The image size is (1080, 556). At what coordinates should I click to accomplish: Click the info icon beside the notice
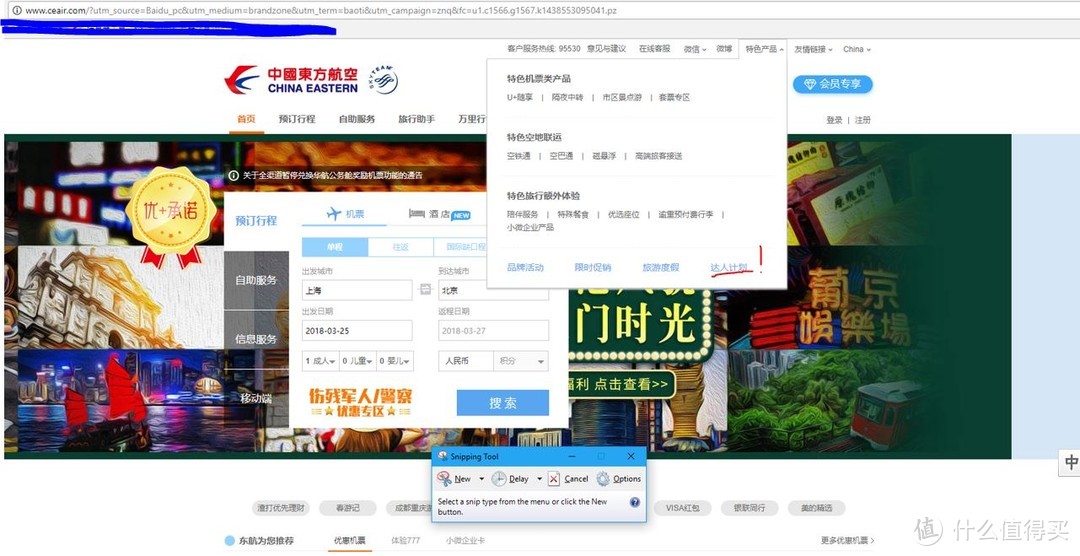click(233, 176)
